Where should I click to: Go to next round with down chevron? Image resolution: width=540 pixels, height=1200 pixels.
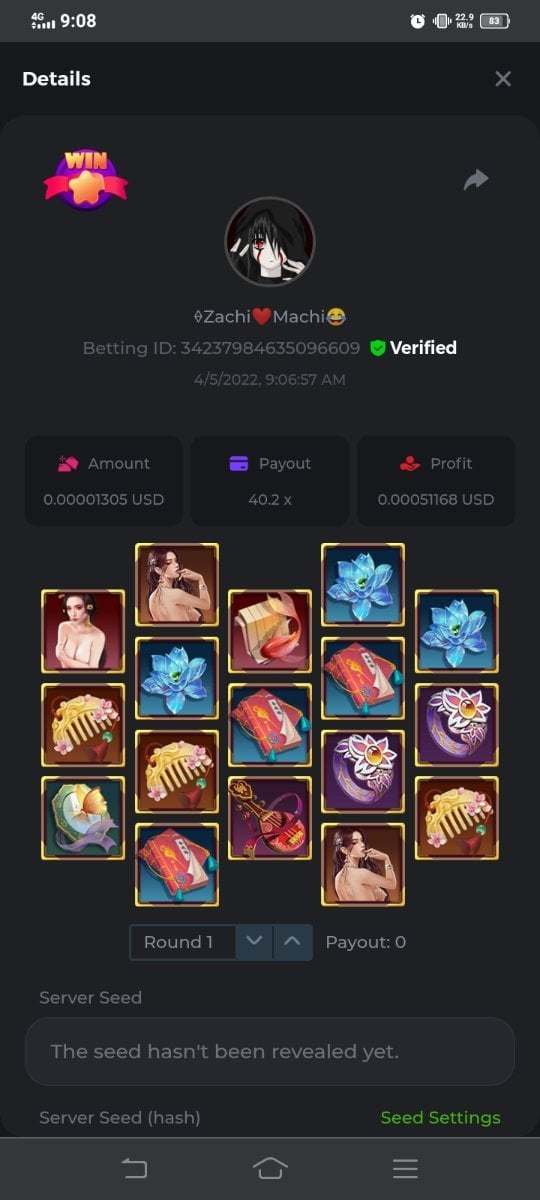coord(255,942)
